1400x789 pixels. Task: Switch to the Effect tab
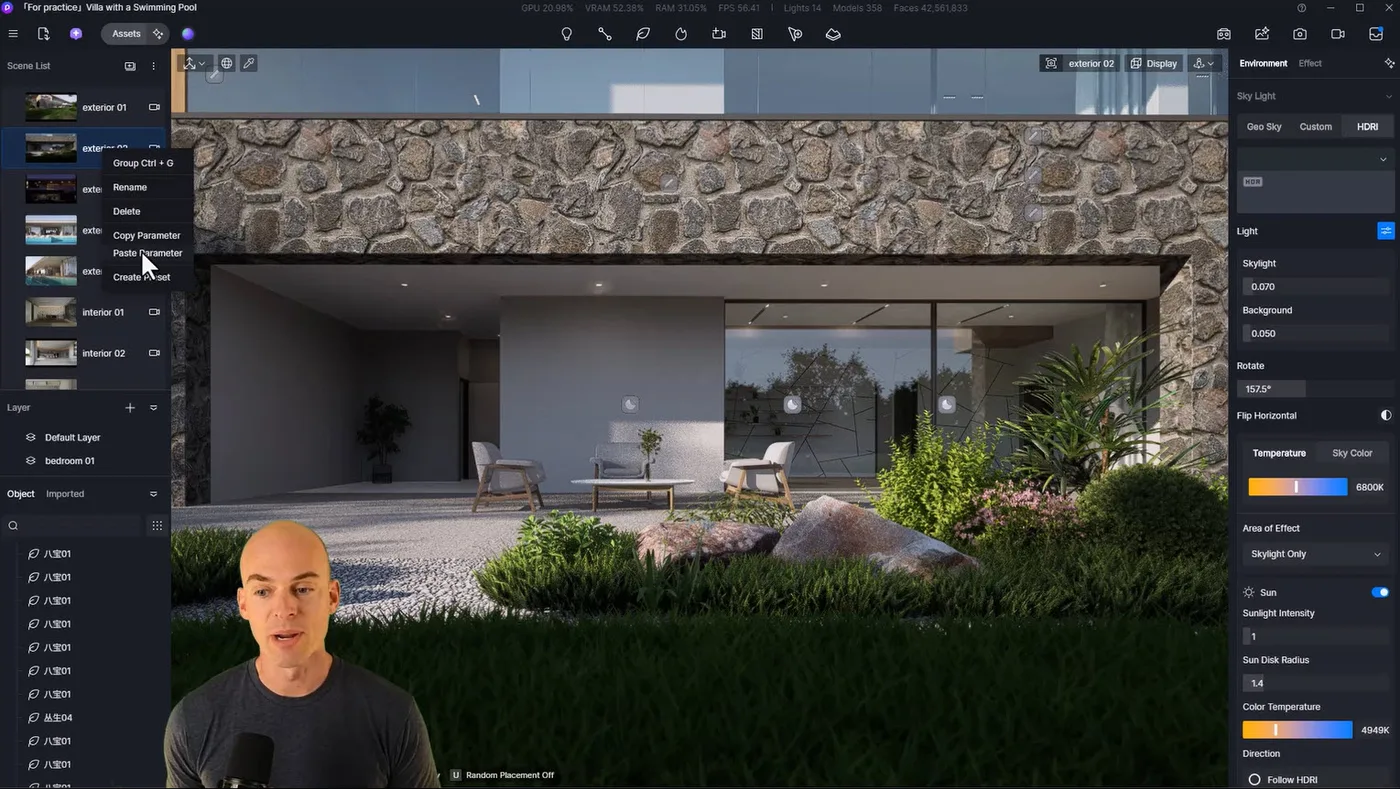point(1310,62)
